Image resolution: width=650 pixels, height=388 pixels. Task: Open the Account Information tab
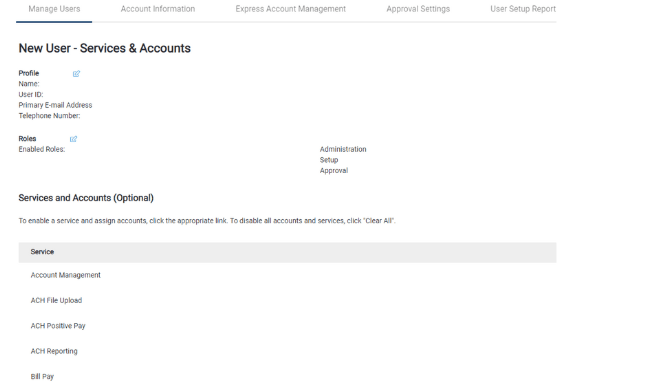pos(158,9)
